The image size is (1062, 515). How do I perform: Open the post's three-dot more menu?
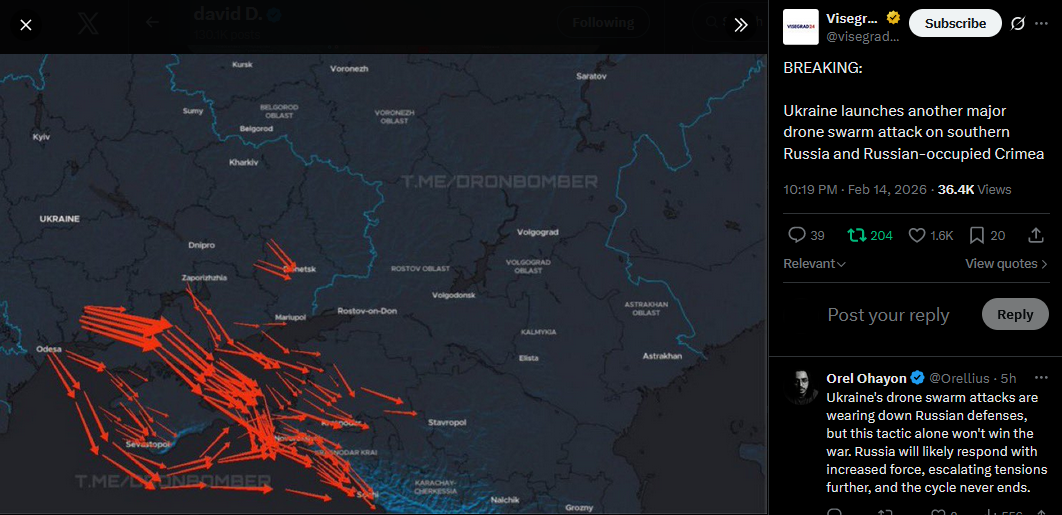1042,24
